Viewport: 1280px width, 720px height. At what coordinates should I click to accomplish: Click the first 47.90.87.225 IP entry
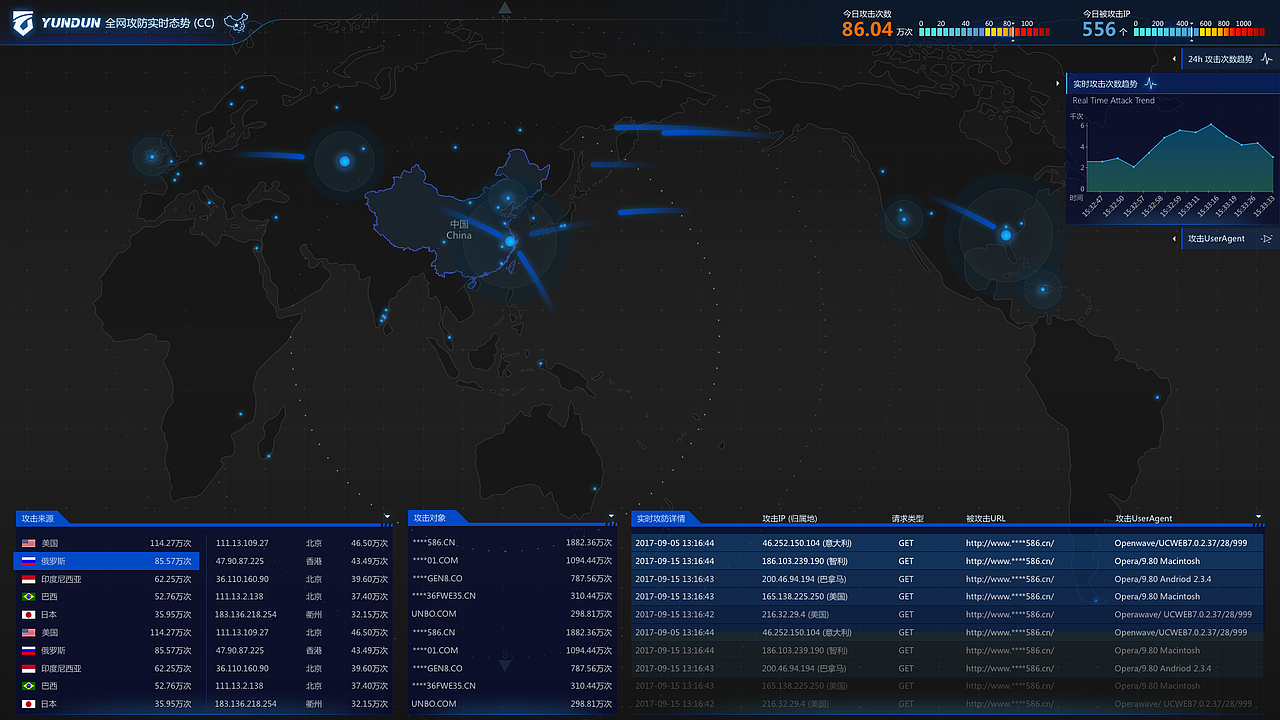click(x=240, y=561)
